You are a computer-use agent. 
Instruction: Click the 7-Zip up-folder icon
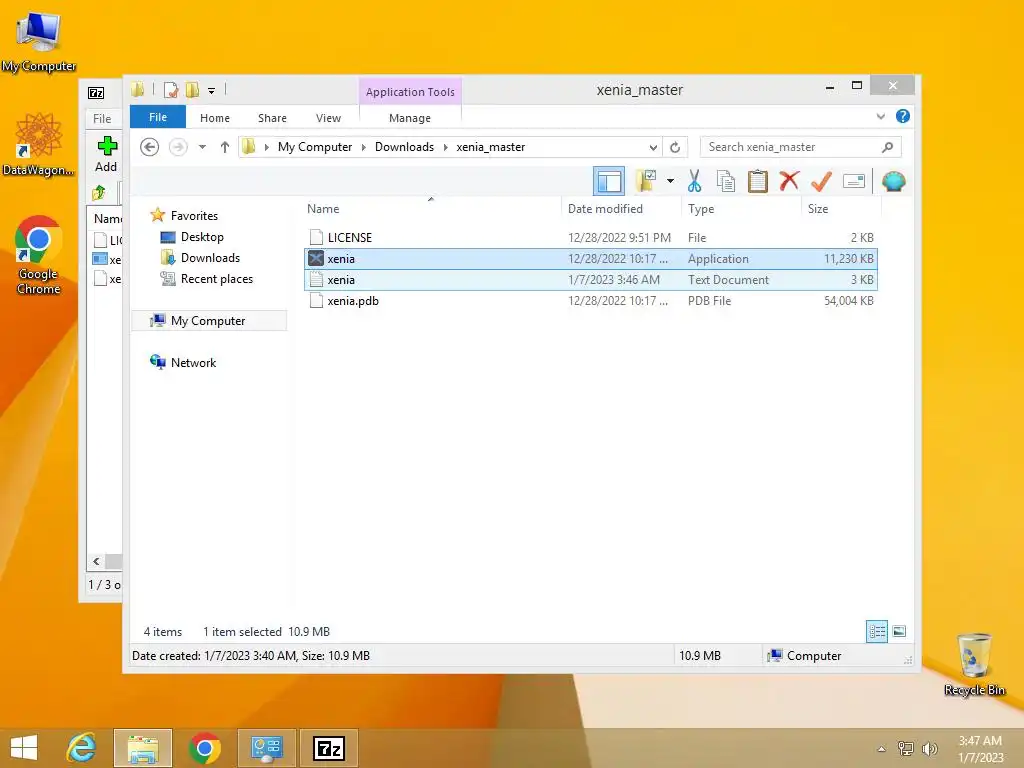99,192
